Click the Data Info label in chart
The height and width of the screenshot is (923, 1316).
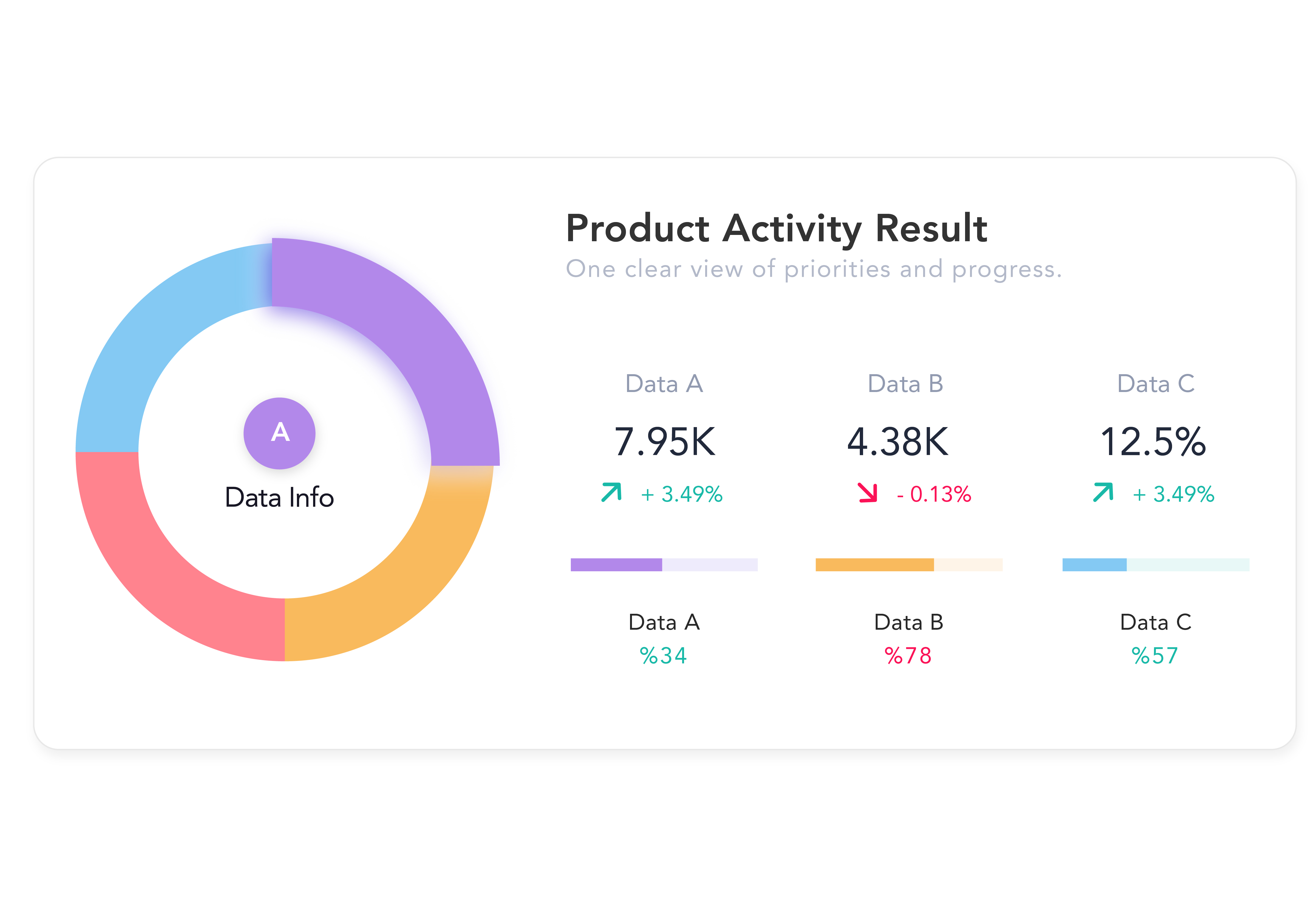coord(279,497)
